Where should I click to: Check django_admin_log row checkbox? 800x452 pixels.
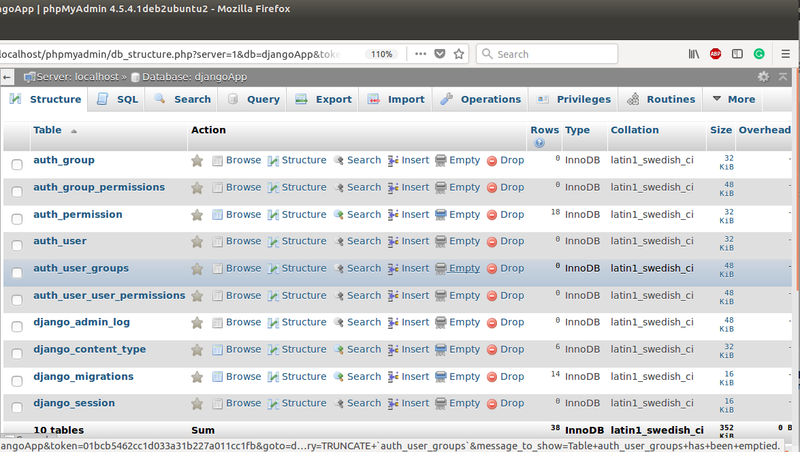pos(17,327)
